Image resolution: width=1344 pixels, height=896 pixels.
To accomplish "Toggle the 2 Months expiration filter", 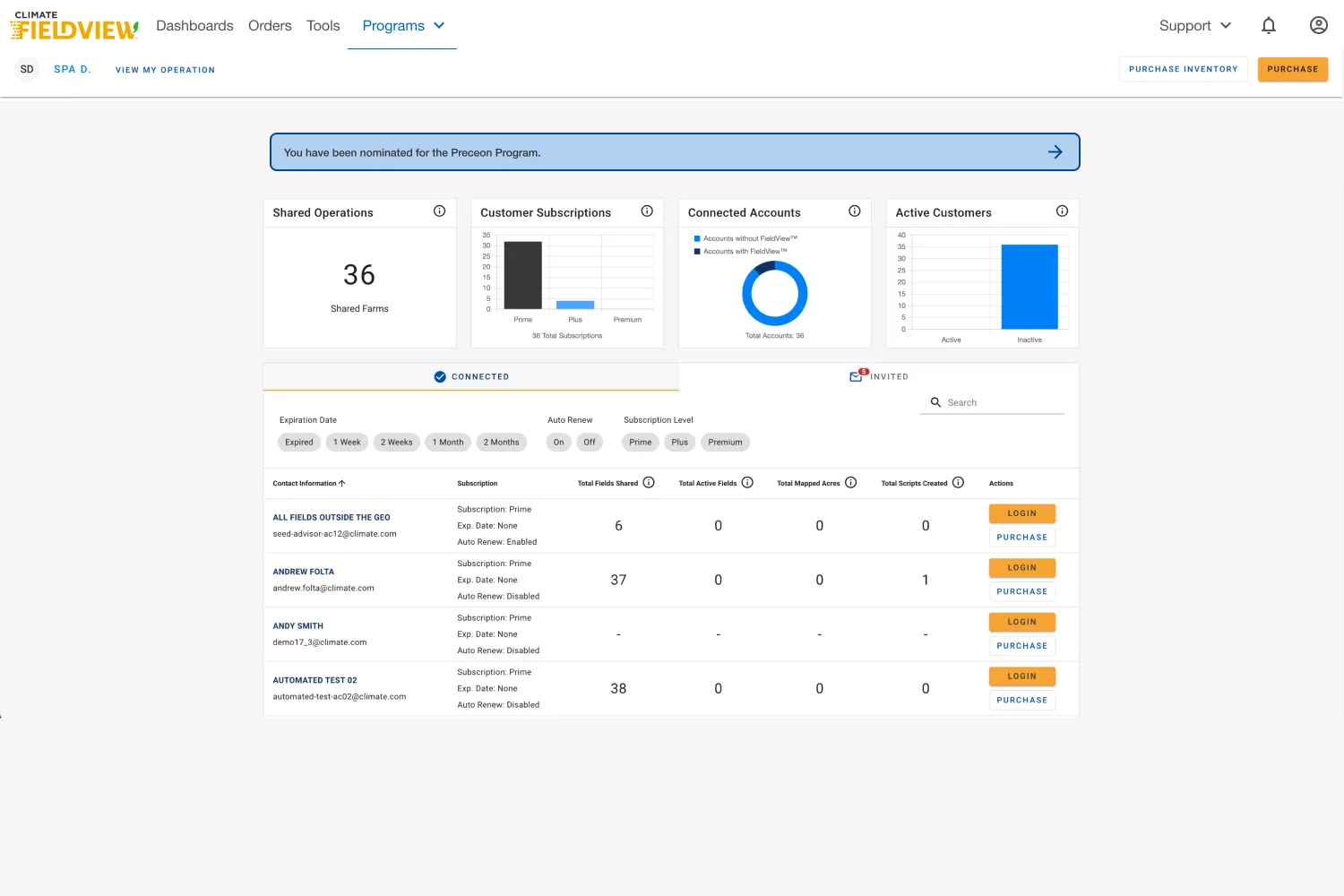I will 502,443.
